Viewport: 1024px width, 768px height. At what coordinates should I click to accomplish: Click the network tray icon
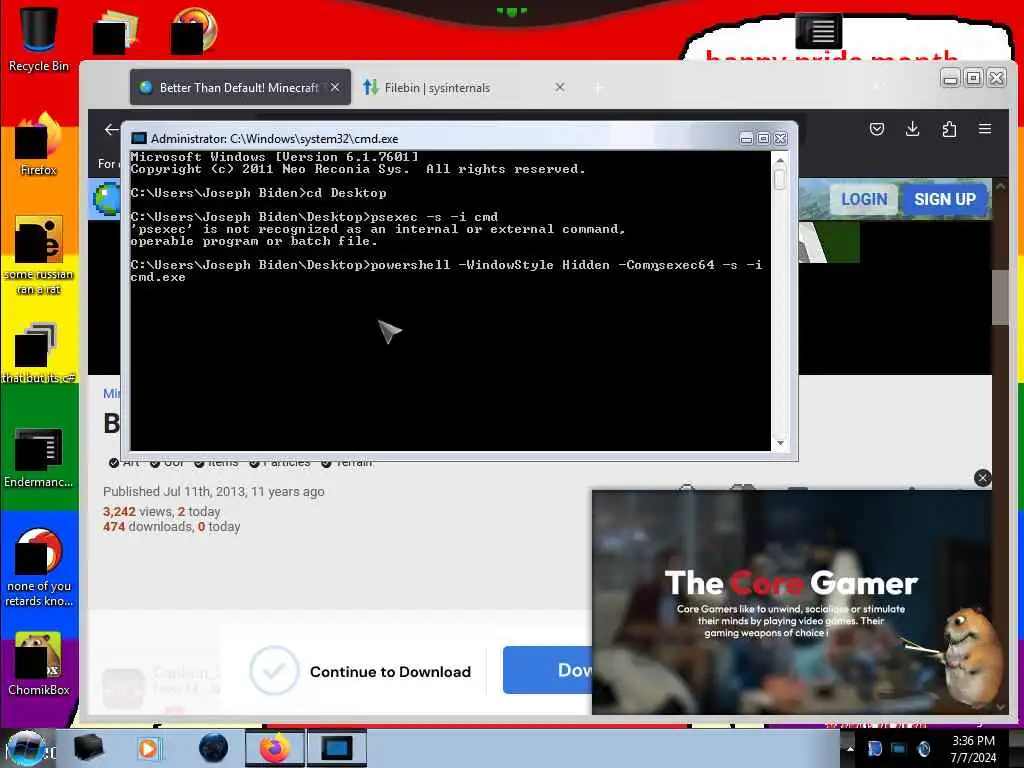tap(899, 749)
